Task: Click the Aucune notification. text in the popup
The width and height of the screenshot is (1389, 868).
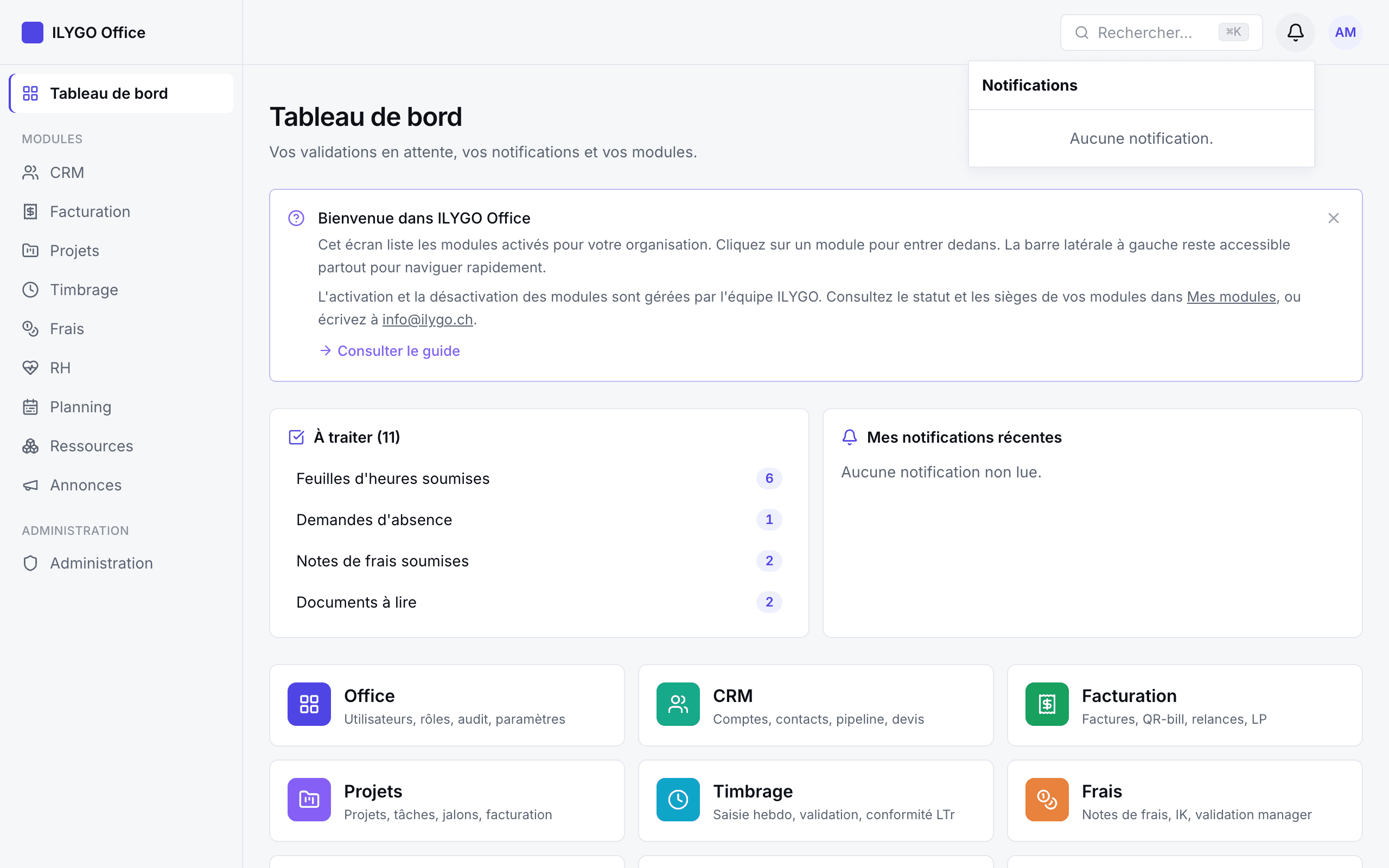Action: tap(1141, 139)
